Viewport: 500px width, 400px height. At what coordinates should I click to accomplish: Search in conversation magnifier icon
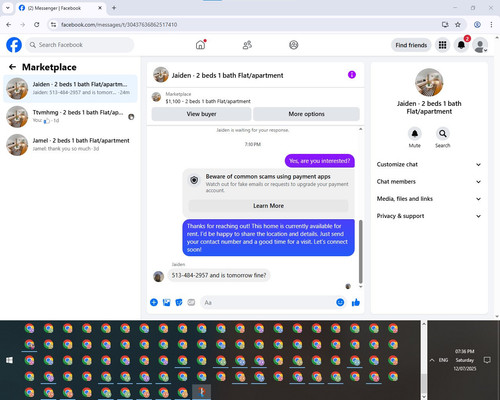pyautogui.click(x=443, y=134)
